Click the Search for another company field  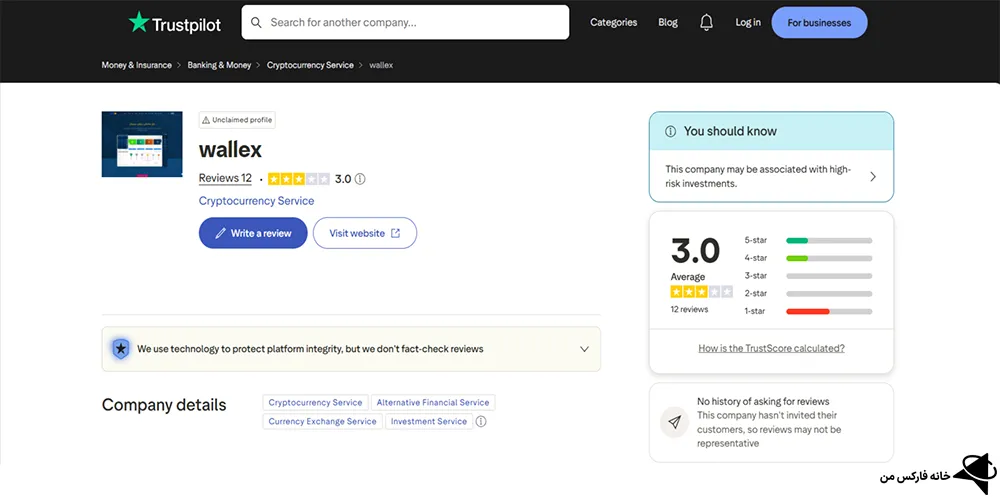coord(405,22)
